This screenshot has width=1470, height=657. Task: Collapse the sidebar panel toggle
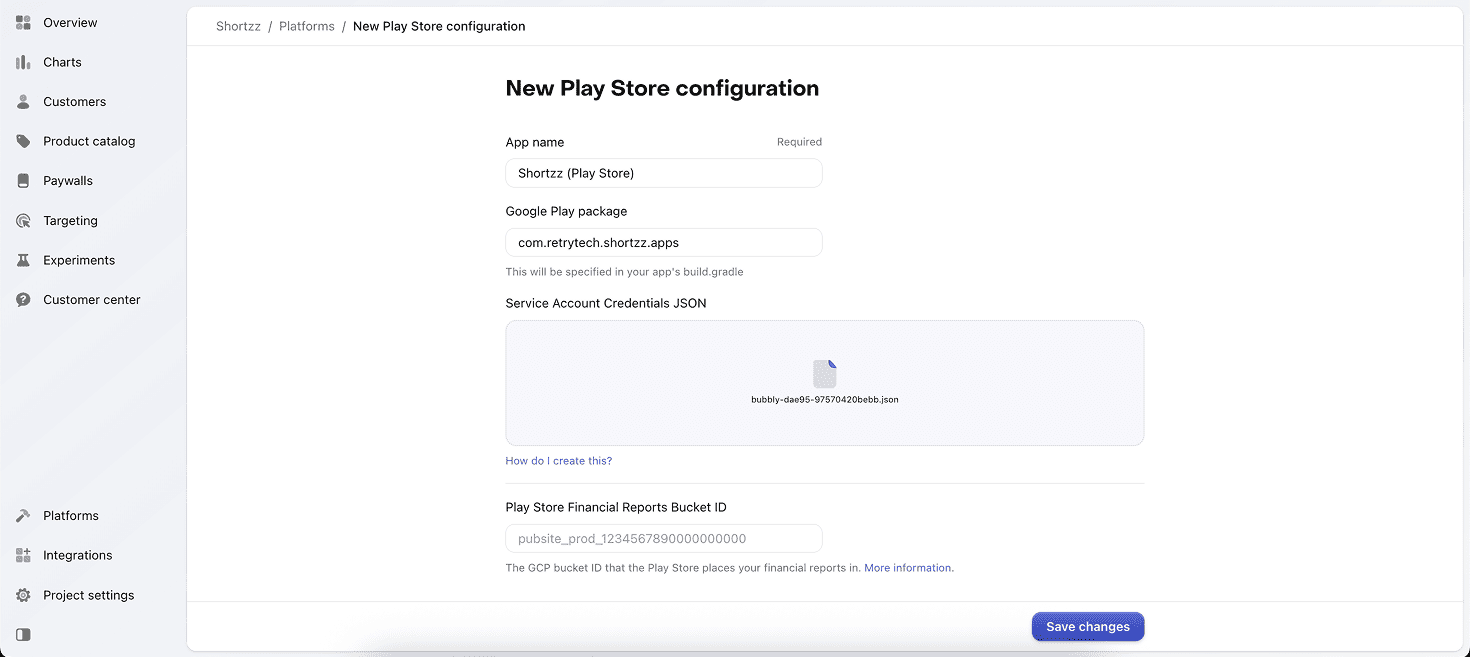pos(23,634)
